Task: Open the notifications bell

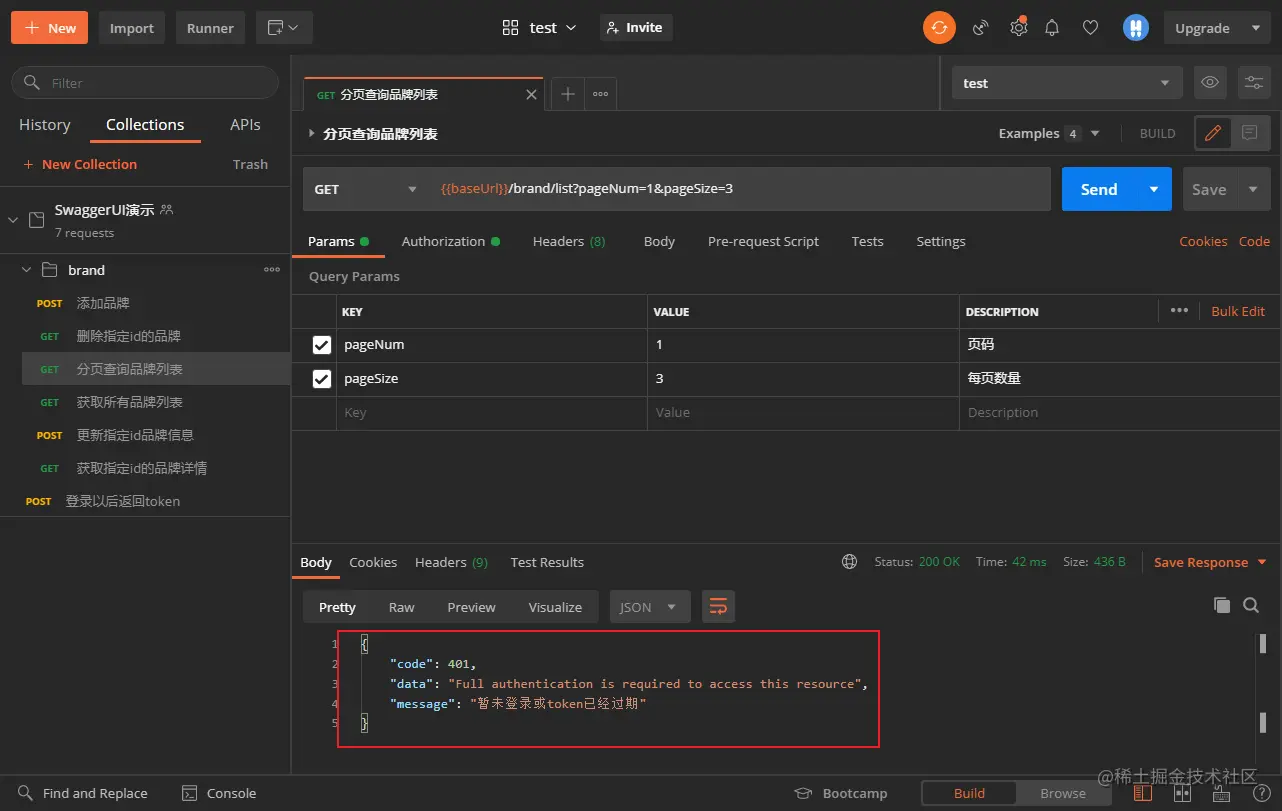Action: [x=1052, y=28]
